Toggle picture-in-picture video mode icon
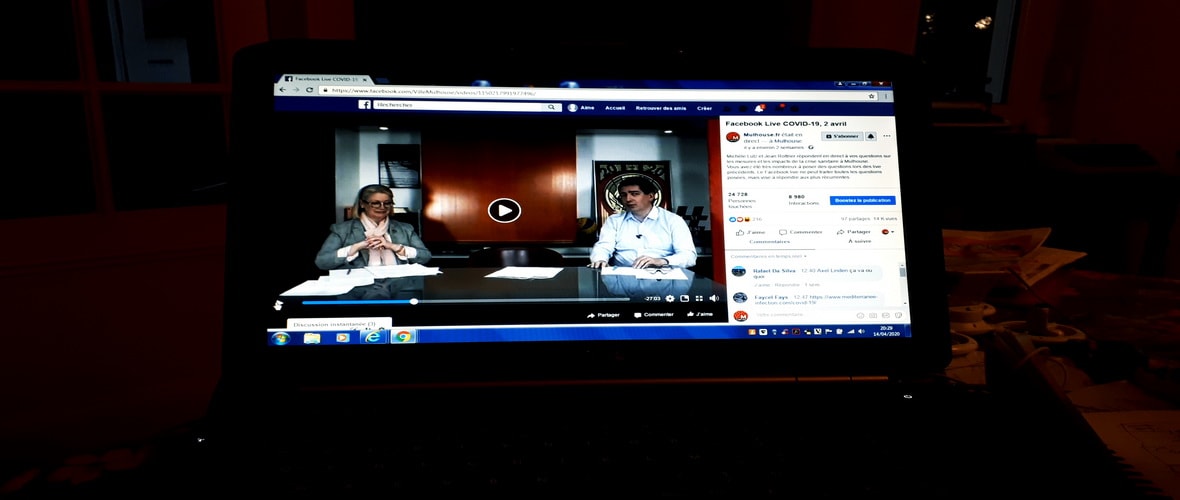 pyautogui.click(x=685, y=298)
